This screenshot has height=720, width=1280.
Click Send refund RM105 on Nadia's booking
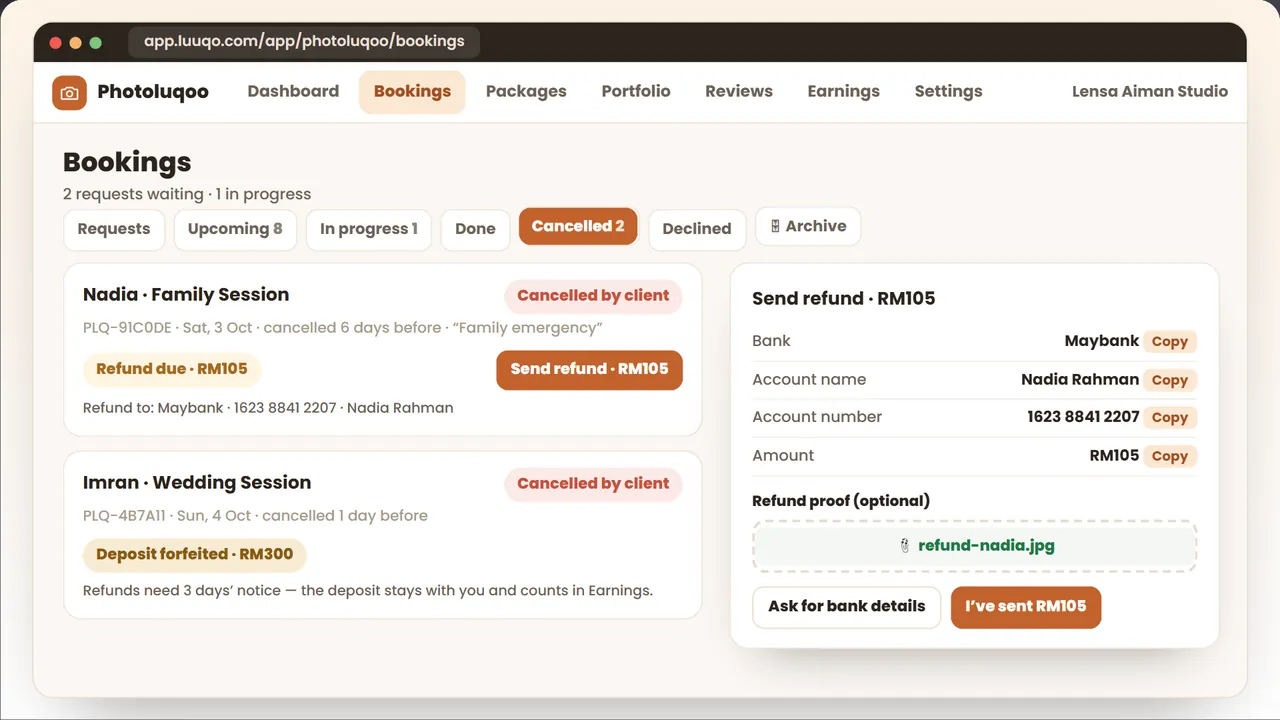(589, 369)
